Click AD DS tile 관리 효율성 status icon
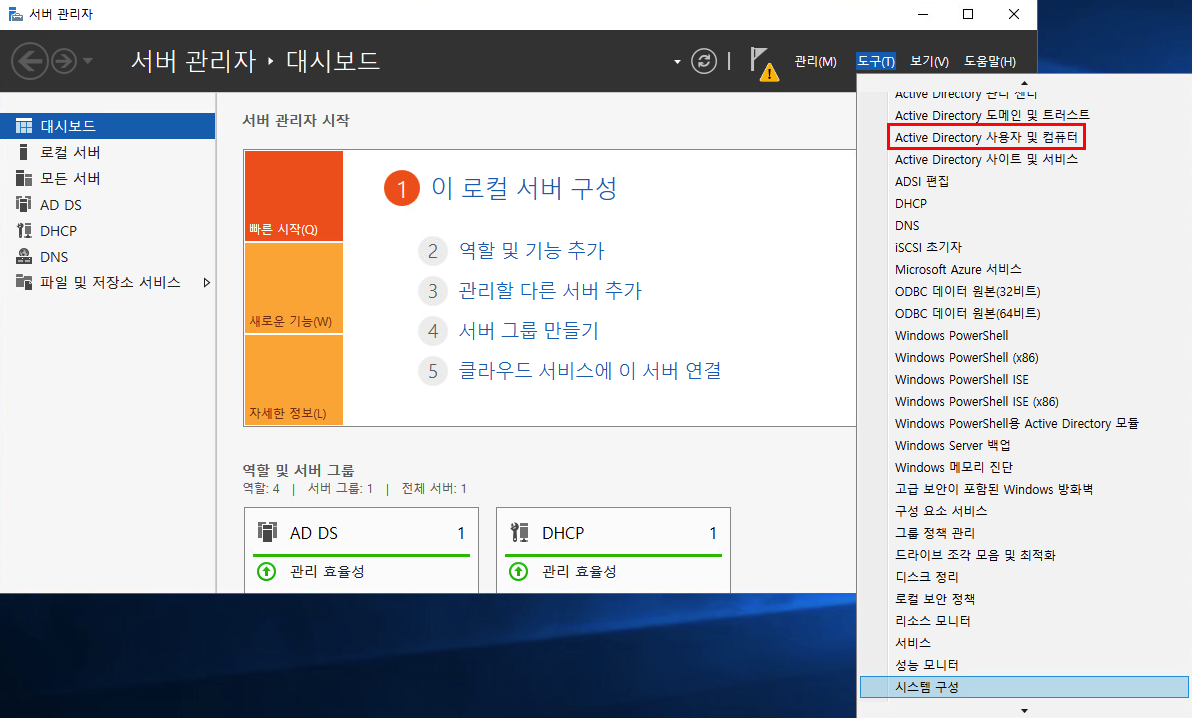This screenshot has height=718, width=1192. [266, 571]
